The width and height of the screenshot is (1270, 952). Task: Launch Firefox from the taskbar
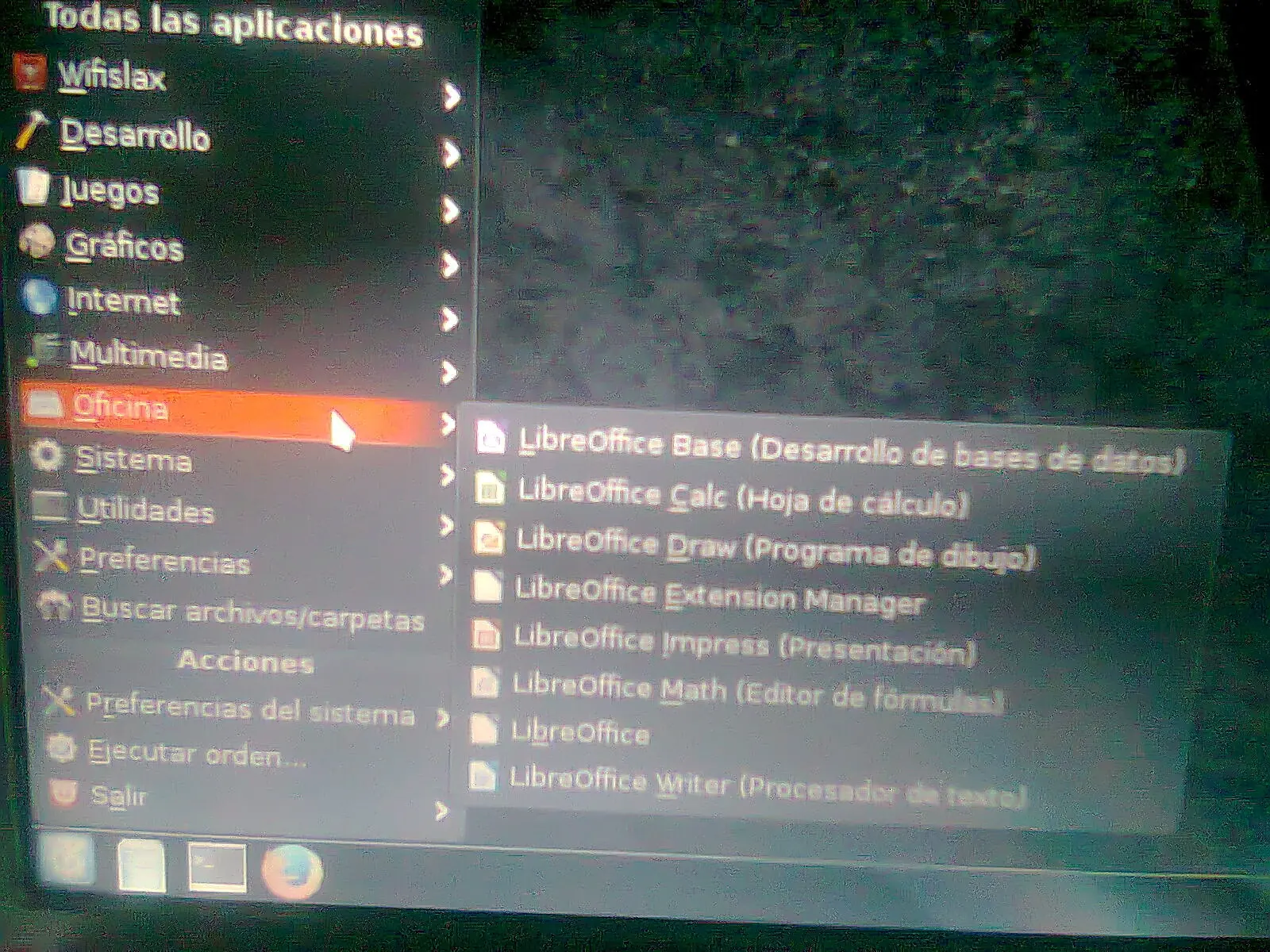point(293,873)
